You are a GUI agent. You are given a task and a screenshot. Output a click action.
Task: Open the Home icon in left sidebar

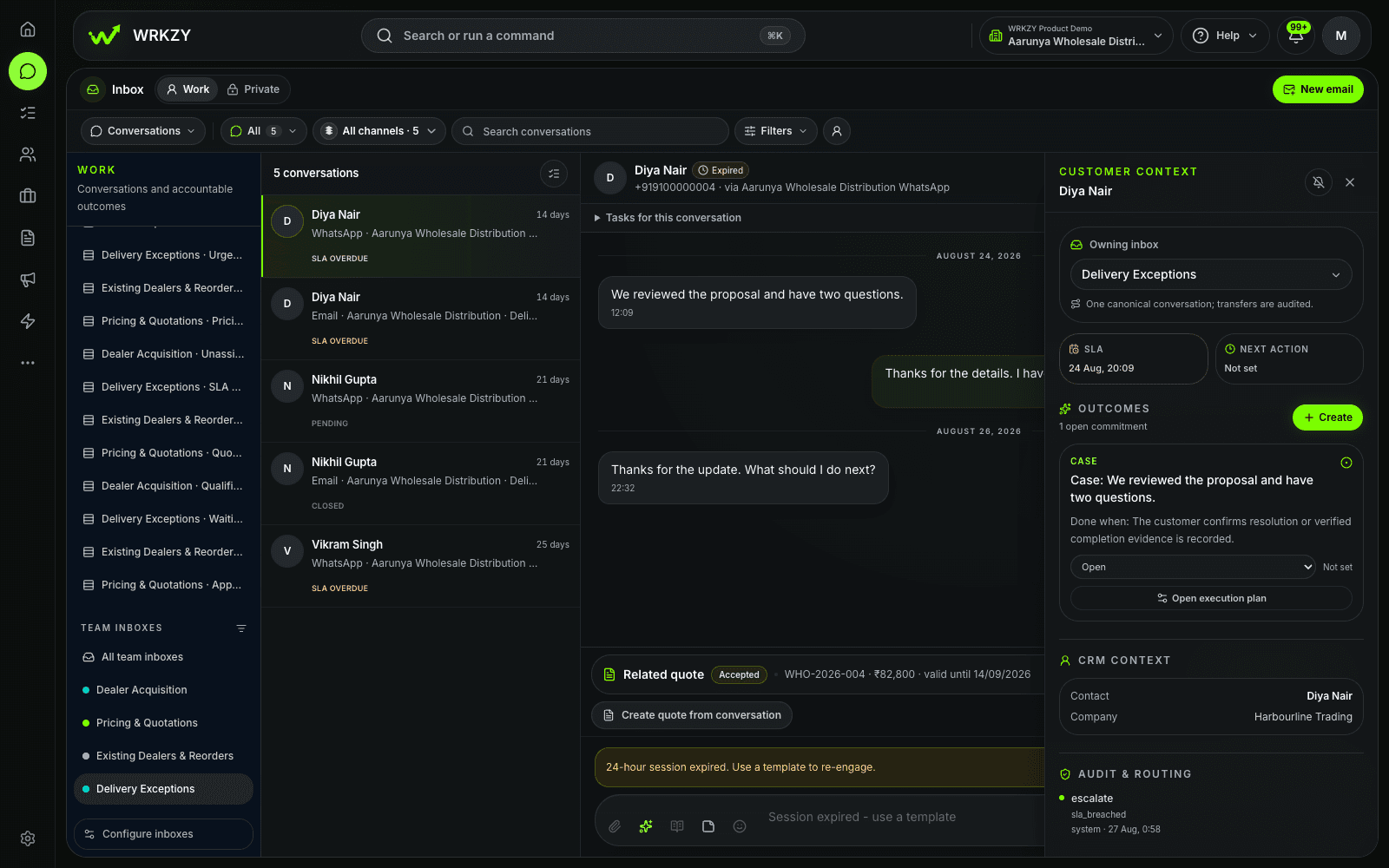pos(28,30)
